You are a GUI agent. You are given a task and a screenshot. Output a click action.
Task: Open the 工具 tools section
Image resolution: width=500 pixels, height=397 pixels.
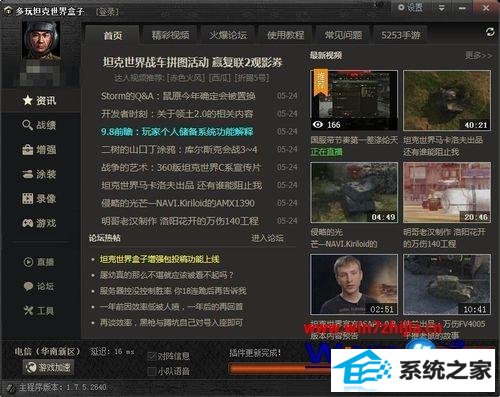pyautogui.click(x=39, y=311)
